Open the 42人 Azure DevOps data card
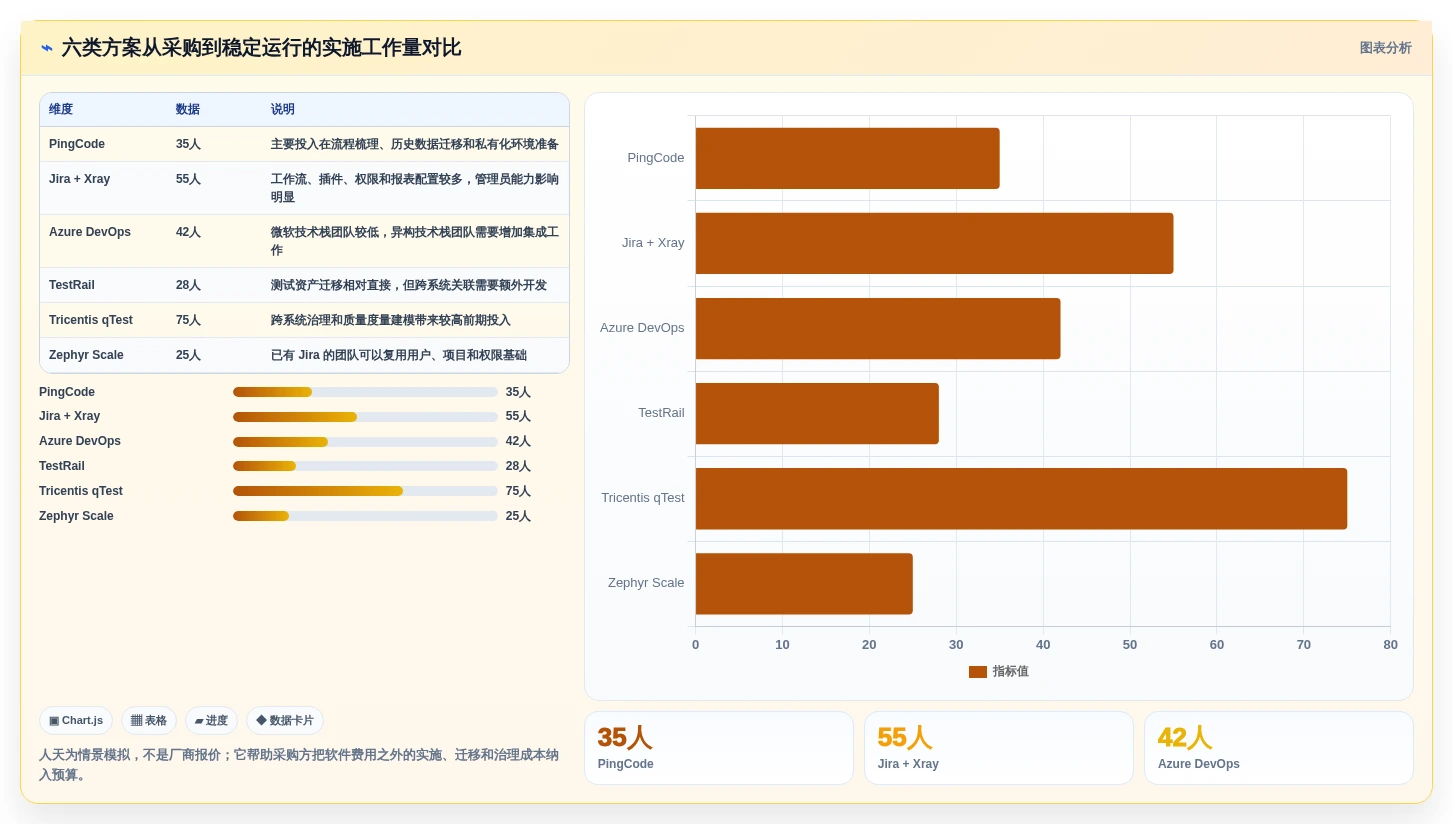 point(1279,748)
